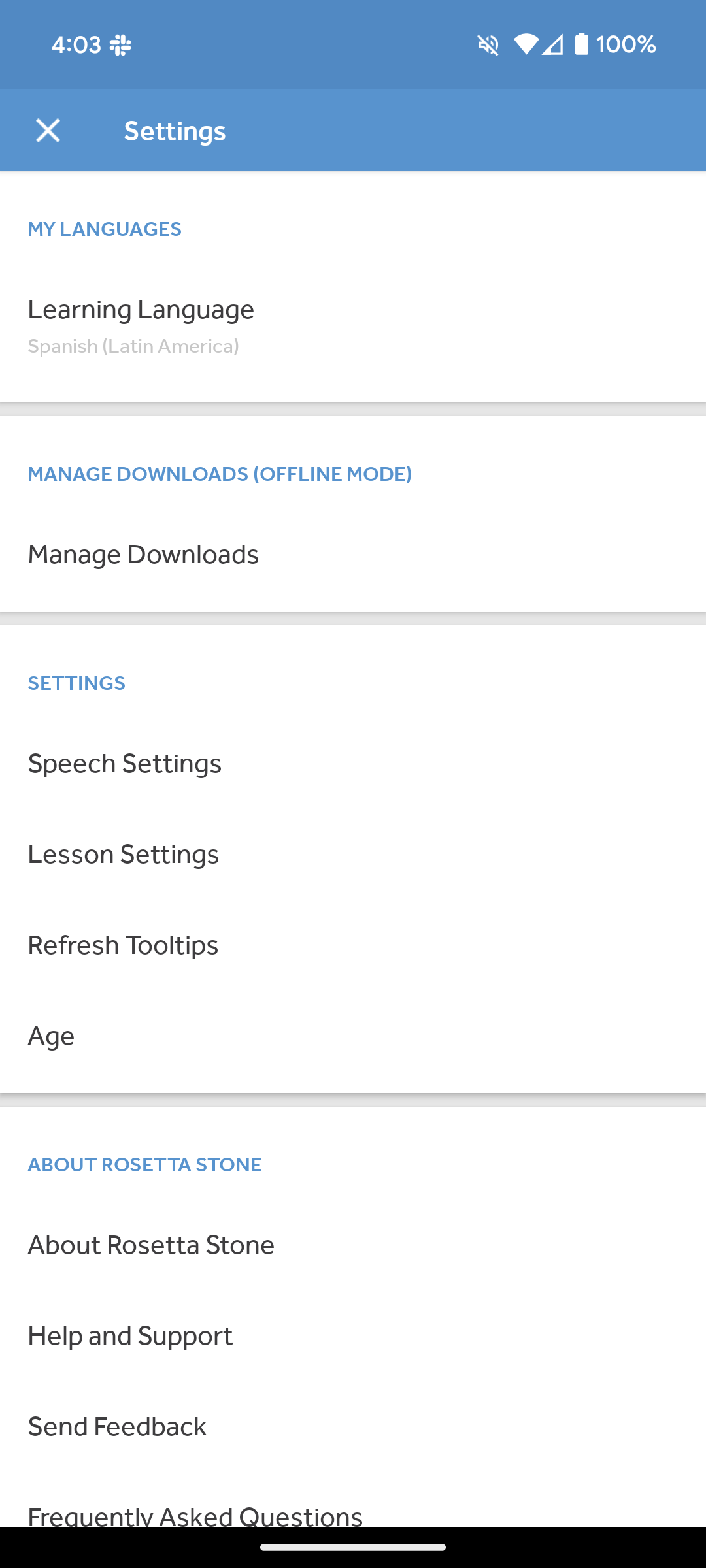Select Refresh Tooltips
The width and height of the screenshot is (706, 1568).
[x=353, y=945]
